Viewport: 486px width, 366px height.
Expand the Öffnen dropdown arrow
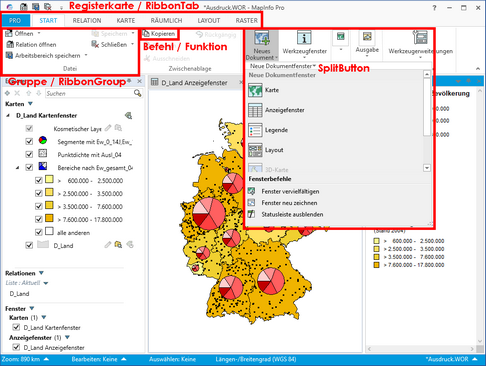coord(39,33)
